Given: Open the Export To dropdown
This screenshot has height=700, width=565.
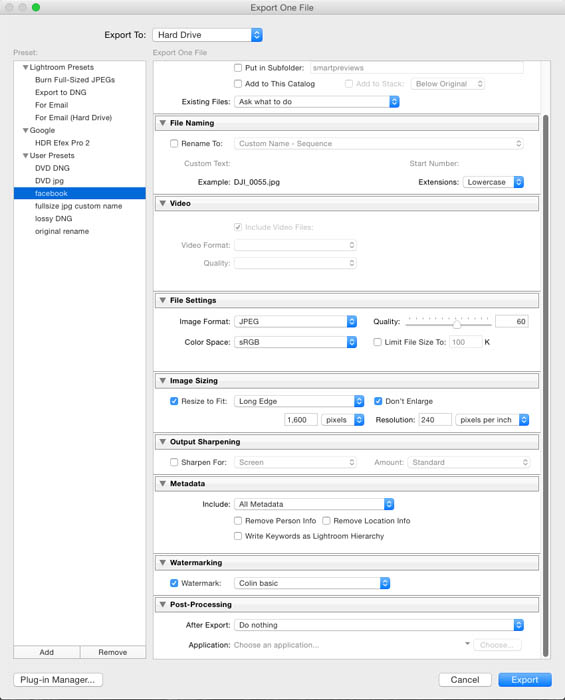Looking at the screenshot, I should click(x=208, y=35).
